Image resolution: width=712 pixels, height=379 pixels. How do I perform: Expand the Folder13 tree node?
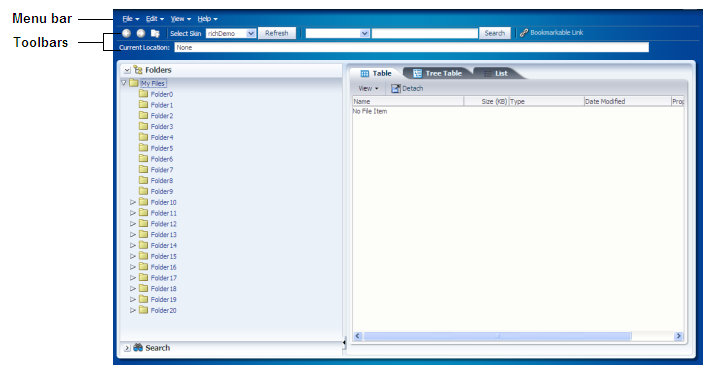coord(133,235)
